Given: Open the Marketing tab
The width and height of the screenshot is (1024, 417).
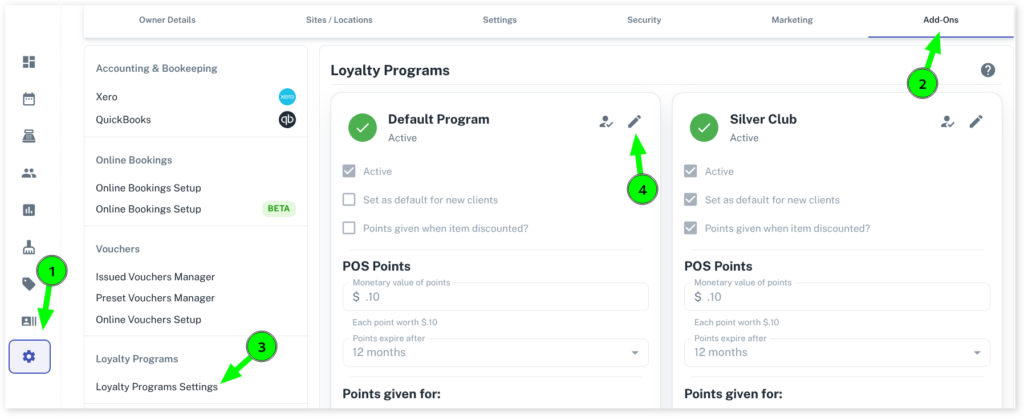Looking at the screenshot, I should [x=792, y=20].
